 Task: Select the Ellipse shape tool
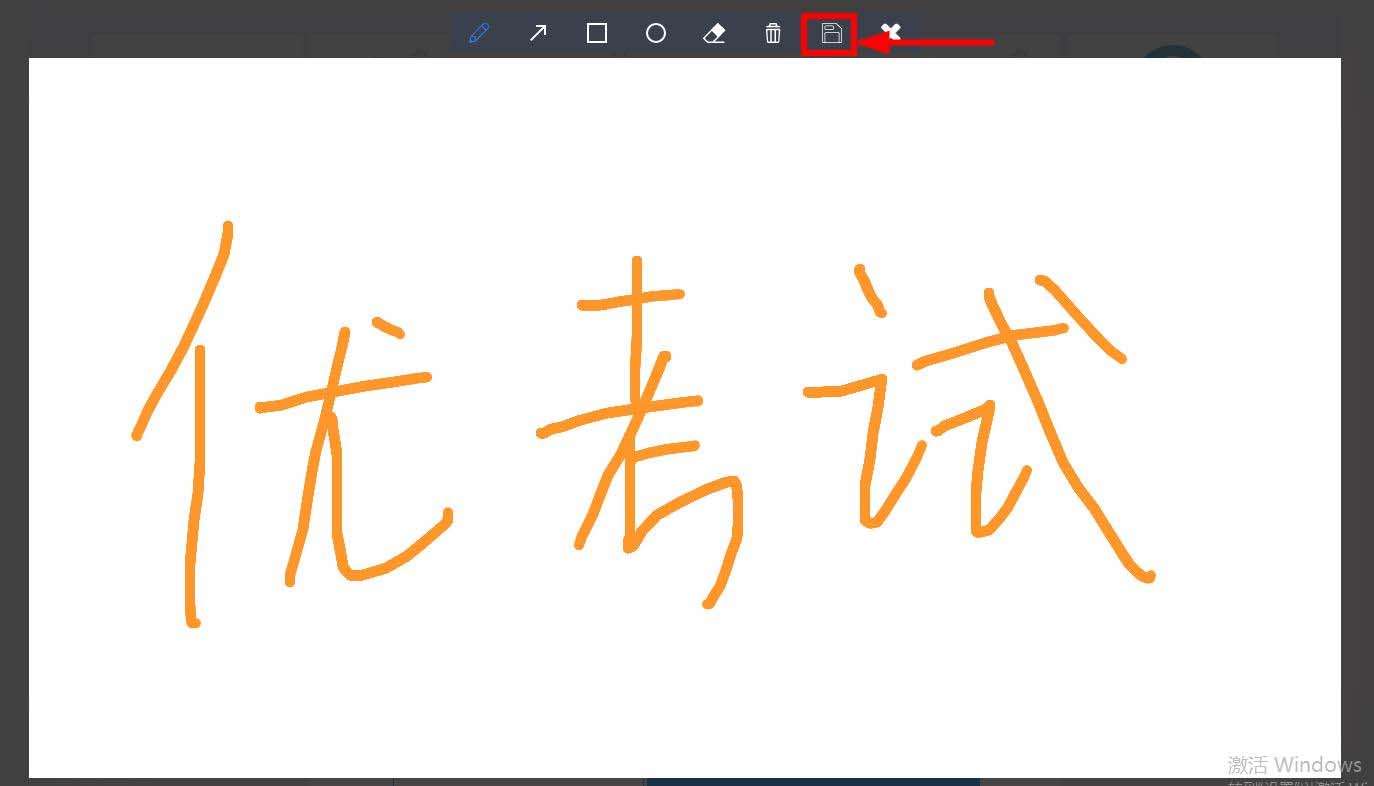tap(655, 32)
